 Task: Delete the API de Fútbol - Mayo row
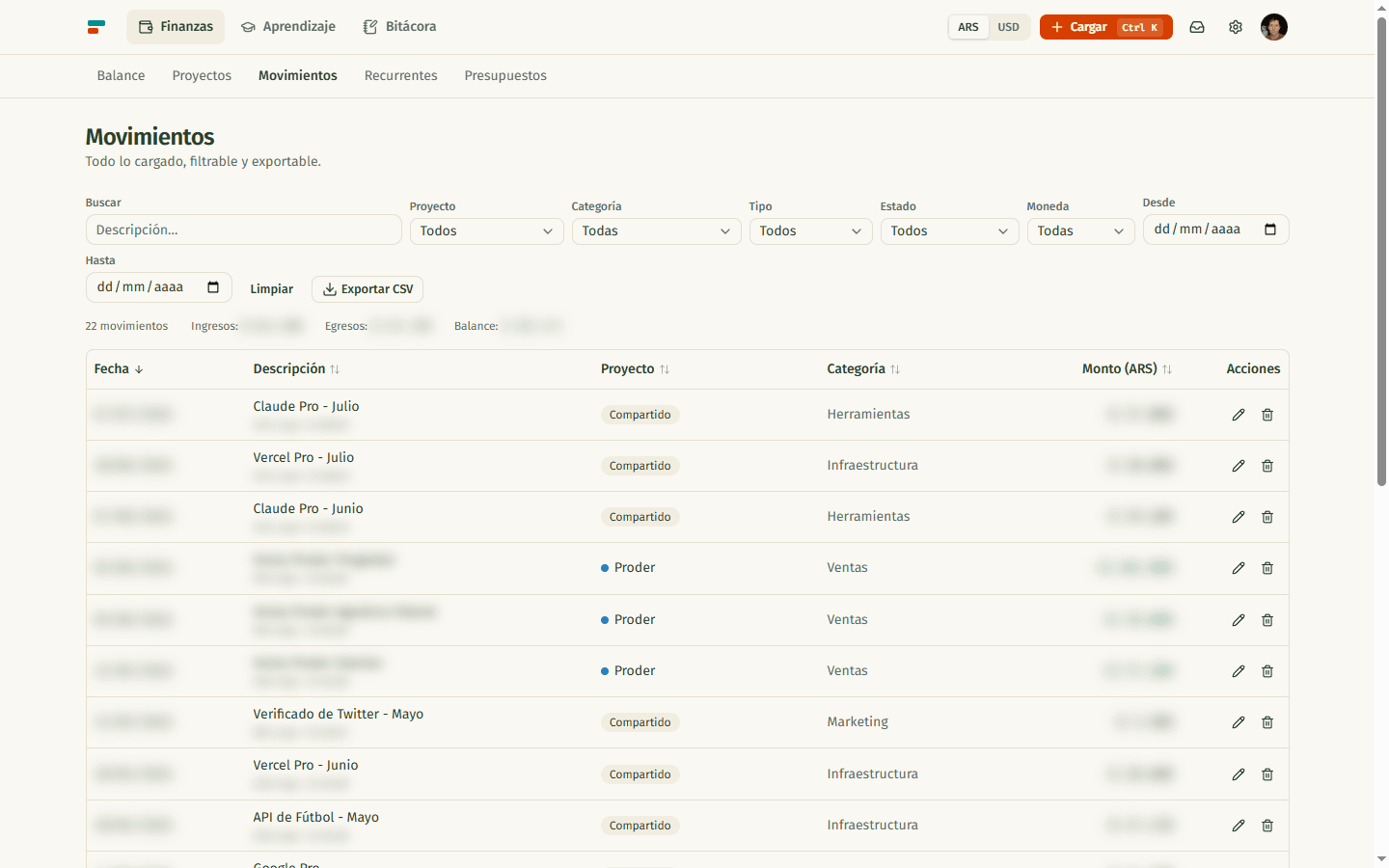pyautogui.click(x=1267, y=826)
